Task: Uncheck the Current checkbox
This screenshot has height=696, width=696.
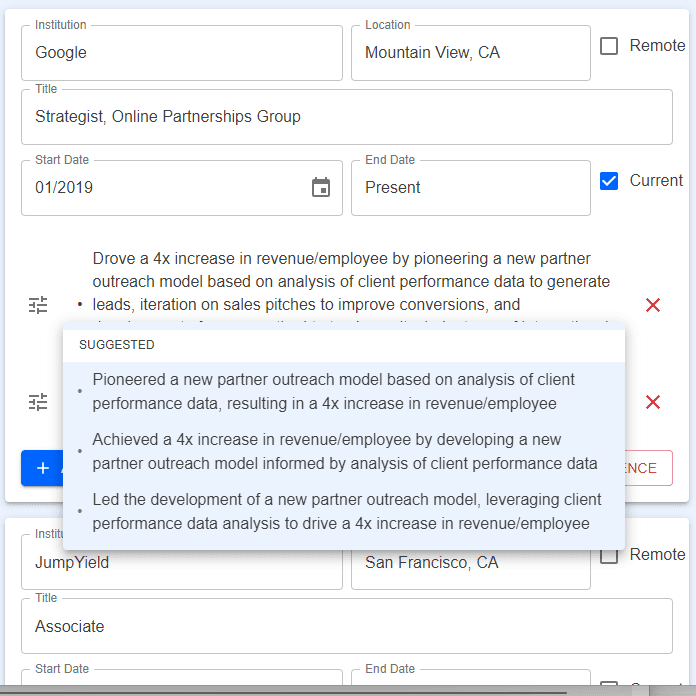Action: (609, 181)
